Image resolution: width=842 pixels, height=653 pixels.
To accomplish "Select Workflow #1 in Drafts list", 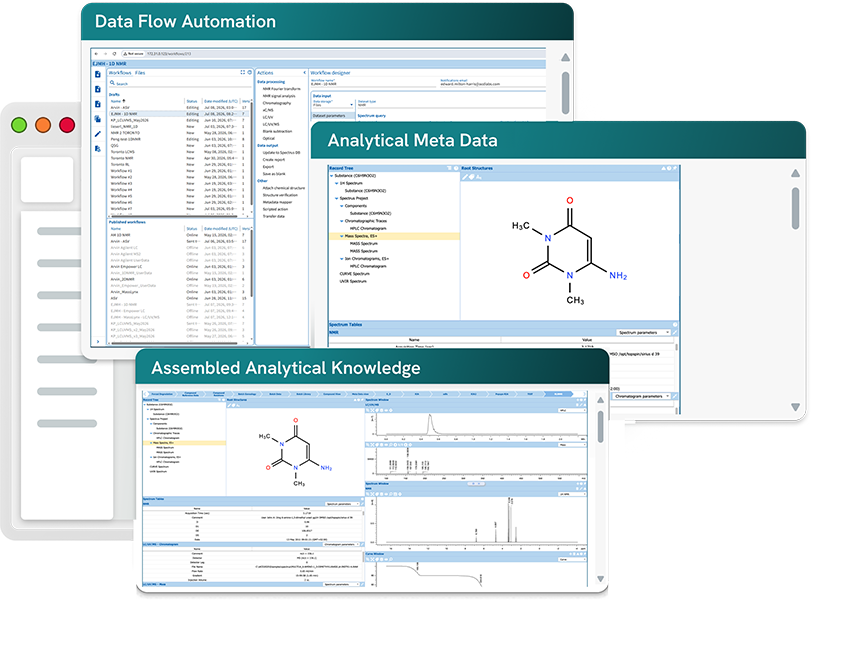I will (180, 171).
